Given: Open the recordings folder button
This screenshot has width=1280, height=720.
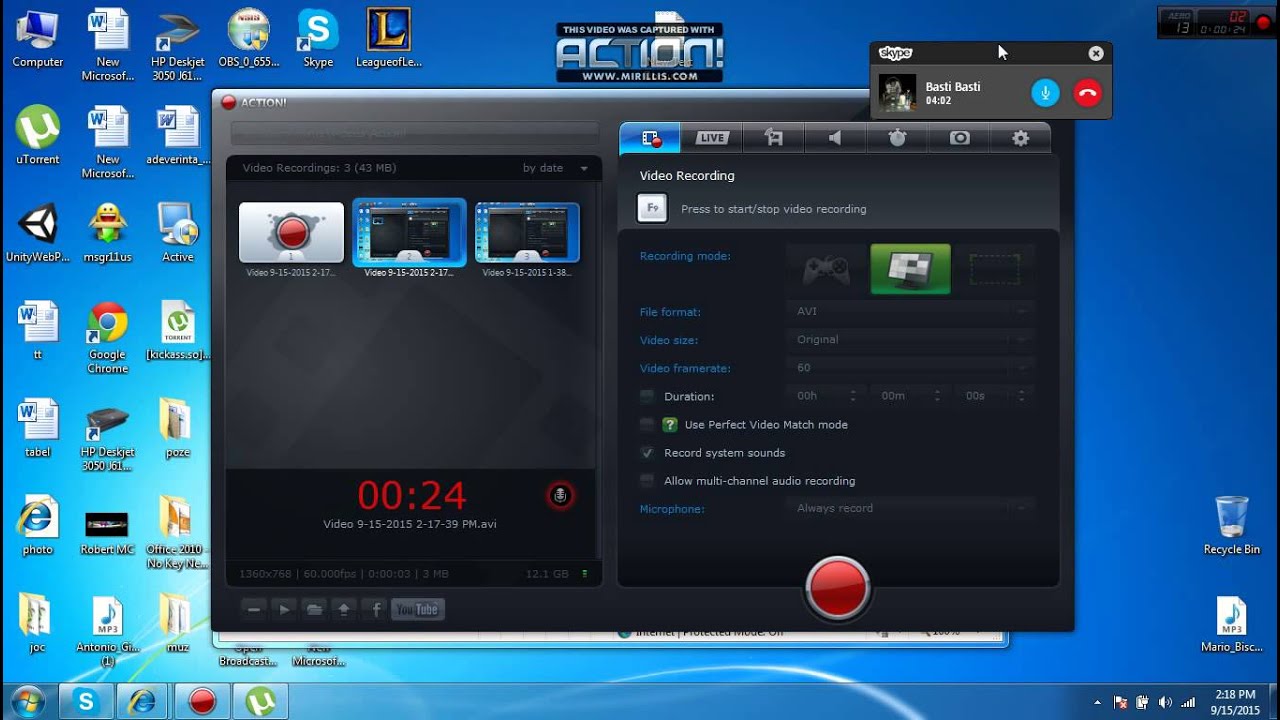Looking at the screenshot, I should [x=314, y=609].
